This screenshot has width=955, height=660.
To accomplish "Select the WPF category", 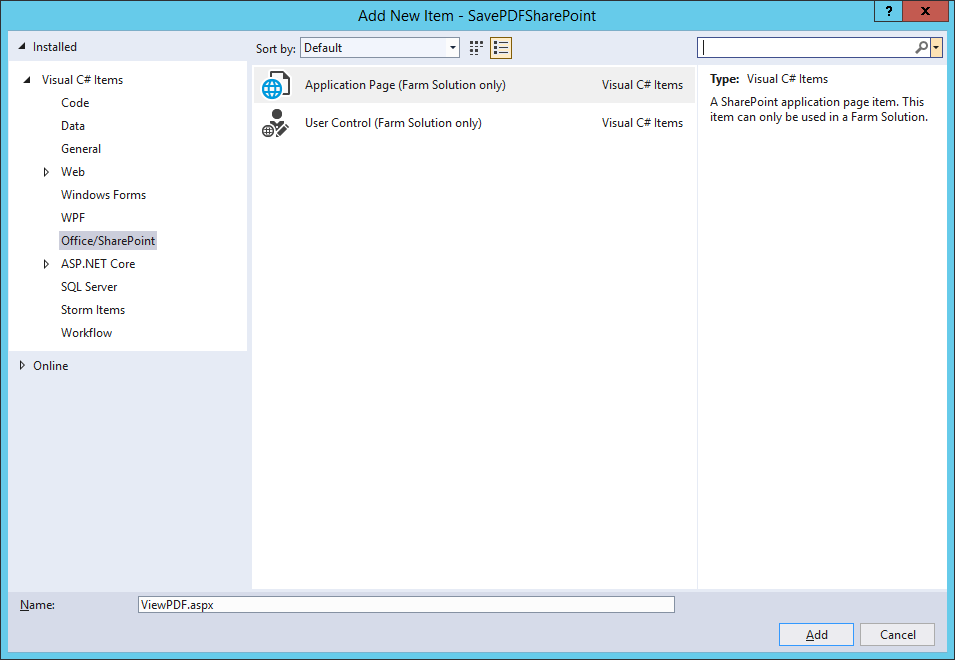I will pos(73,218).
